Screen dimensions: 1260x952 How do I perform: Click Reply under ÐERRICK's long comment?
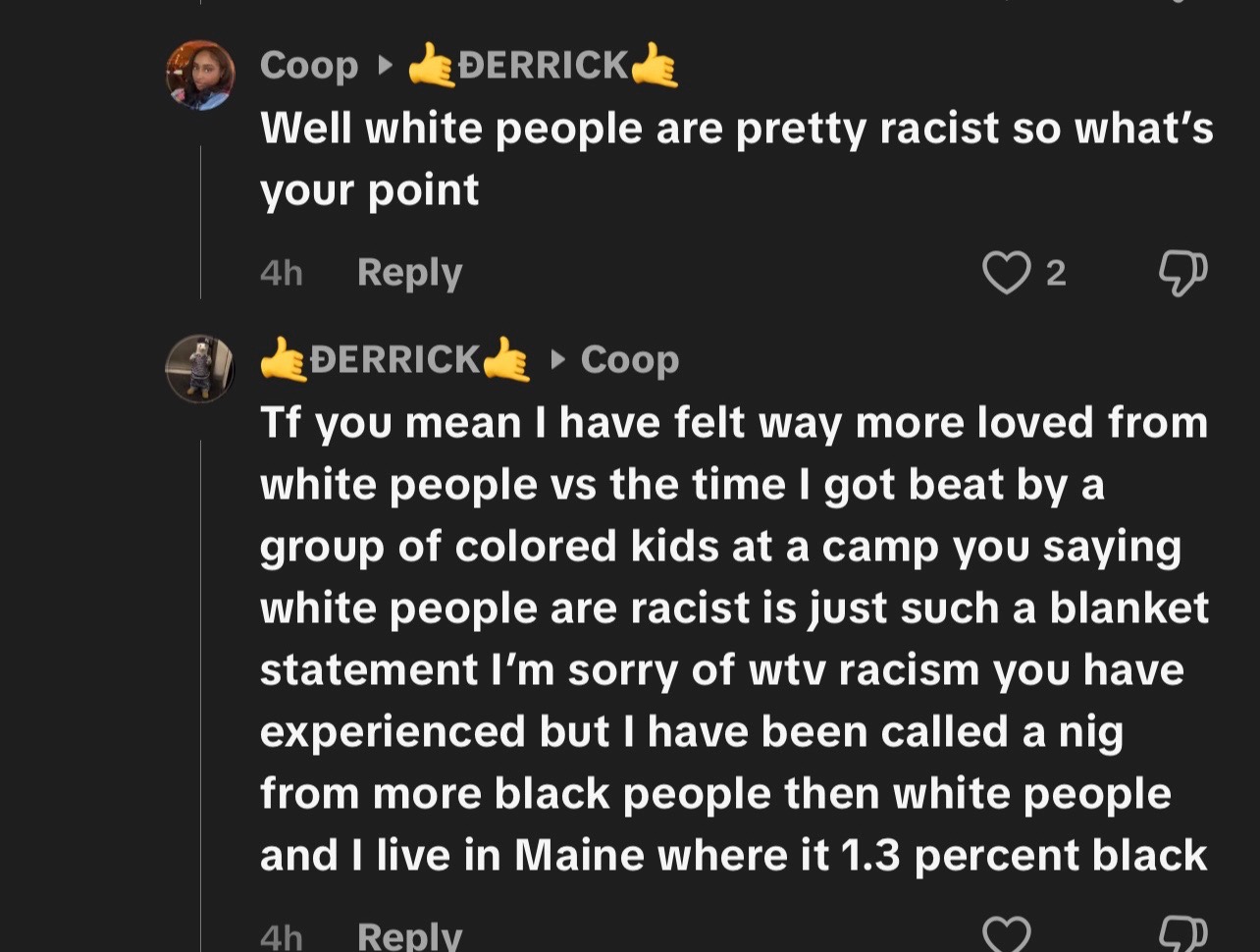(409, 935)
